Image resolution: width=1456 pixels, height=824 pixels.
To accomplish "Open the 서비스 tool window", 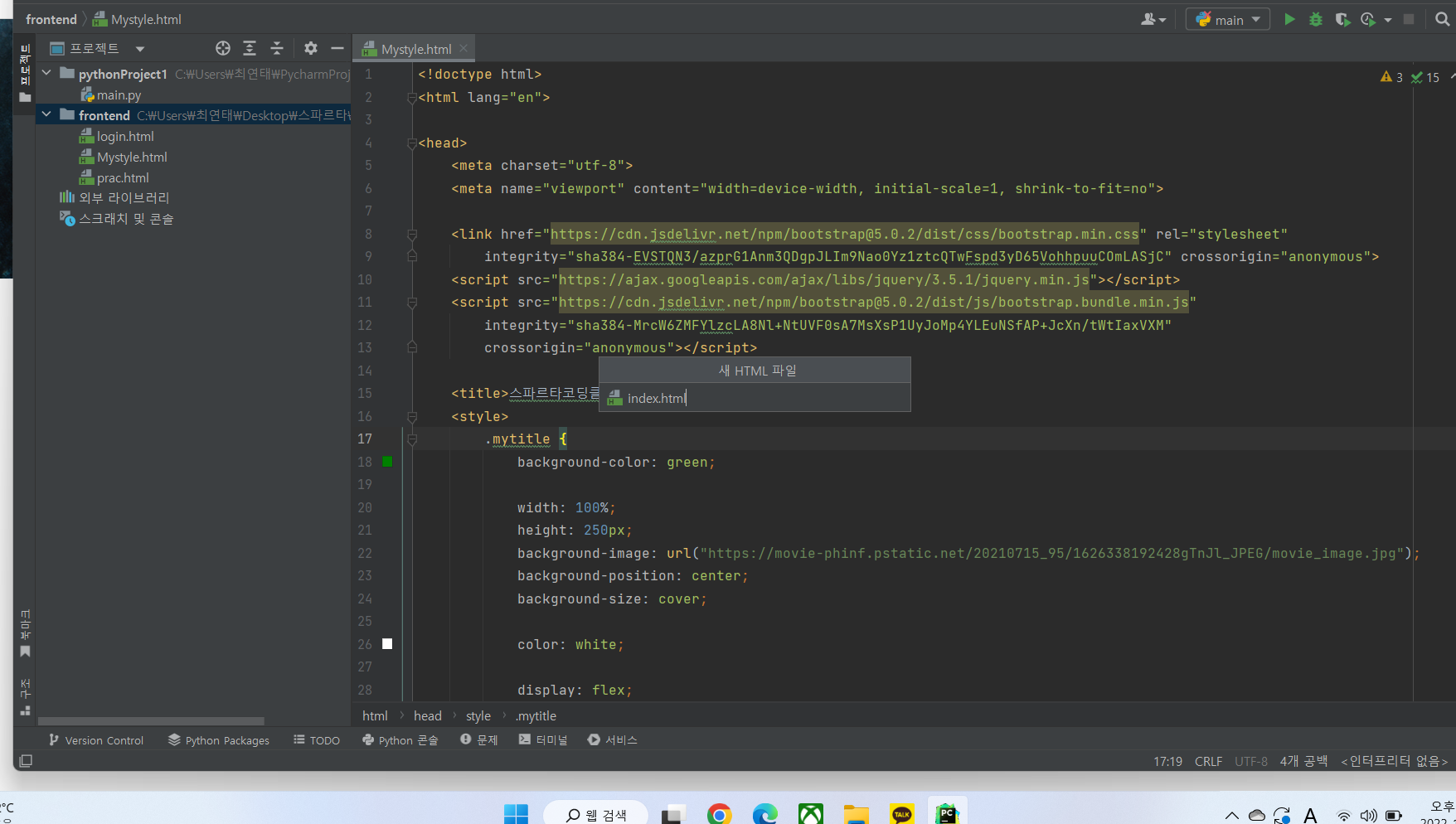I will 613,740.
